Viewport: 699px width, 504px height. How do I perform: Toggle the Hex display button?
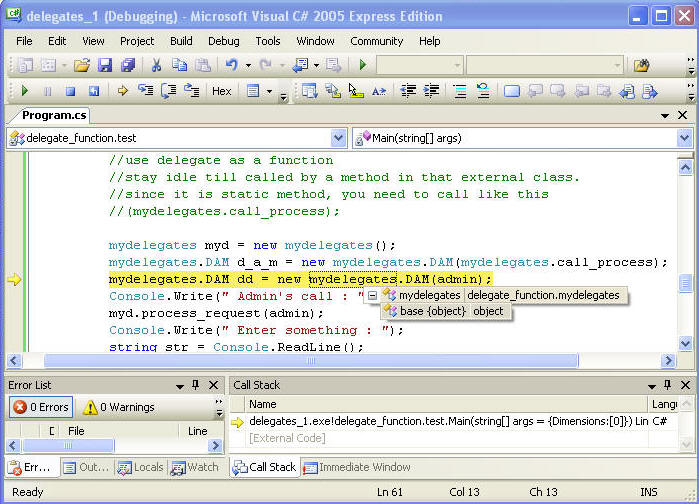pos(221,91)
